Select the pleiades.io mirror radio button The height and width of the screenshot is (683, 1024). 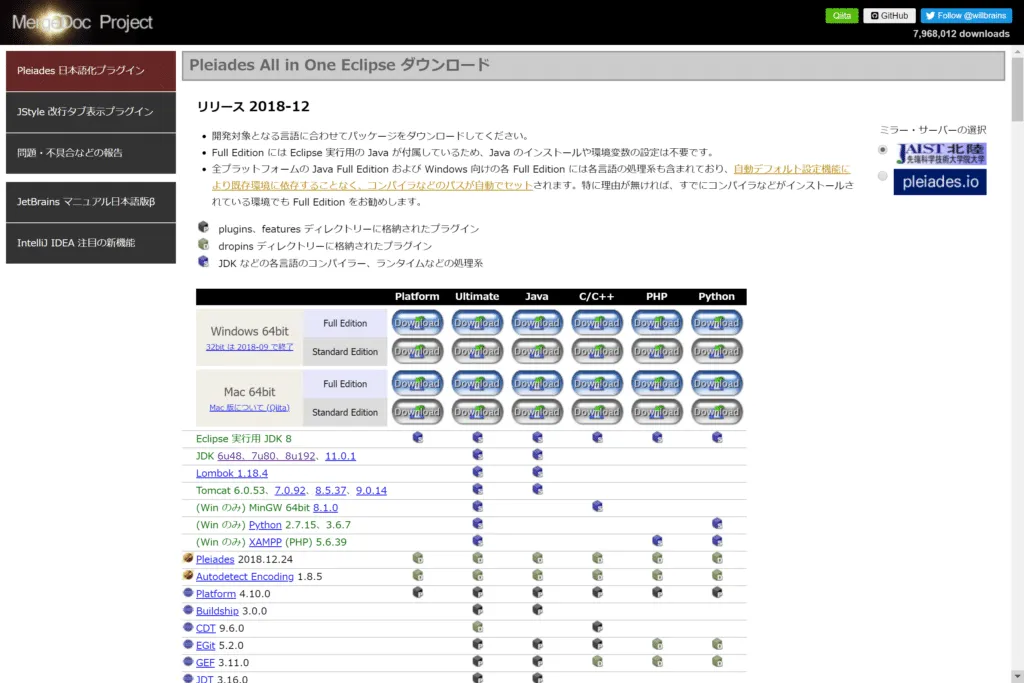(x=882, y=176)
